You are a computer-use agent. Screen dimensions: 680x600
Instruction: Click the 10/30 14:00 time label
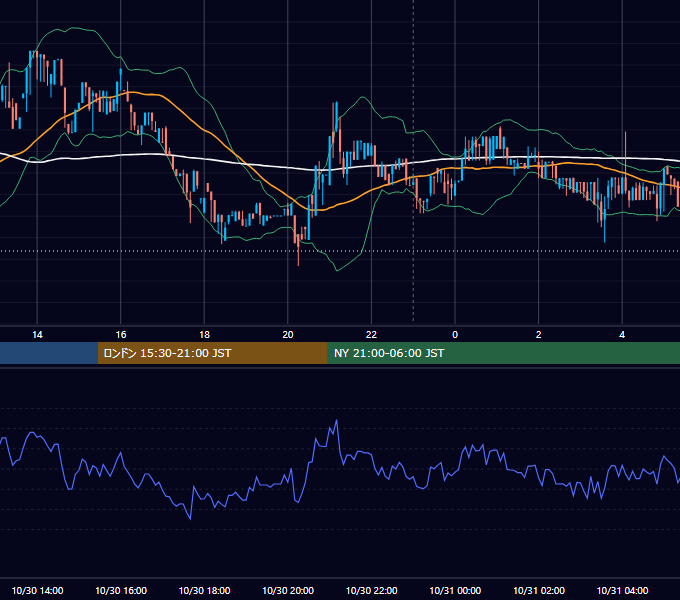[x=37, y=590]
